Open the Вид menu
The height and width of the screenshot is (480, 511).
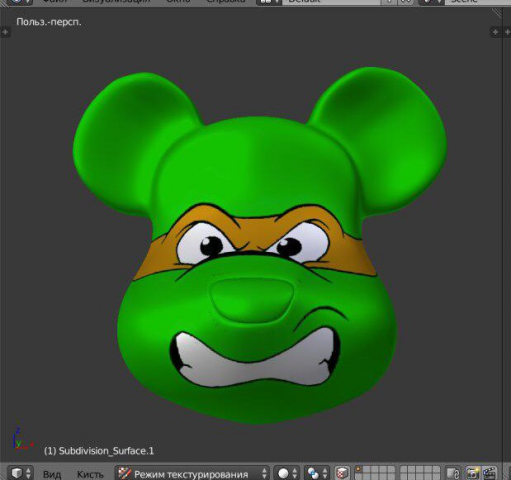pos(52,474)
